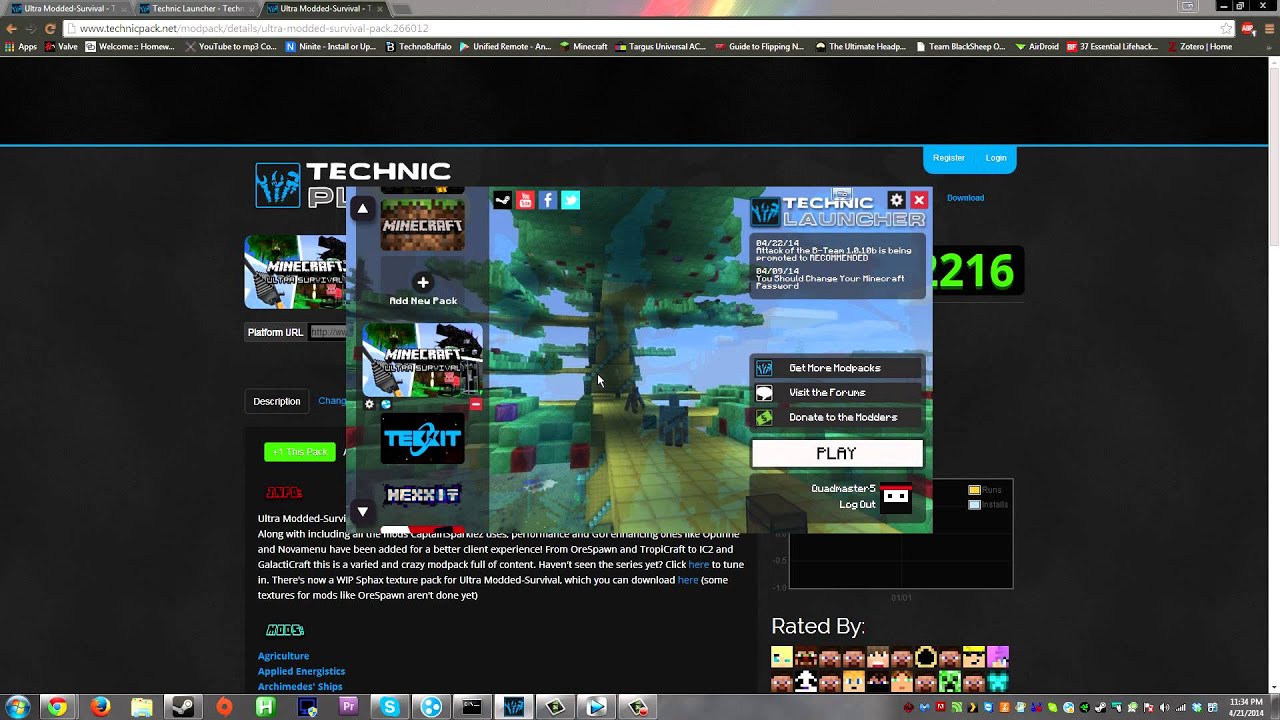Open the TechnoBuffalo bookmark
Image resolution: width=1280 pixels, height=720 pixels.
pos(418,46)
